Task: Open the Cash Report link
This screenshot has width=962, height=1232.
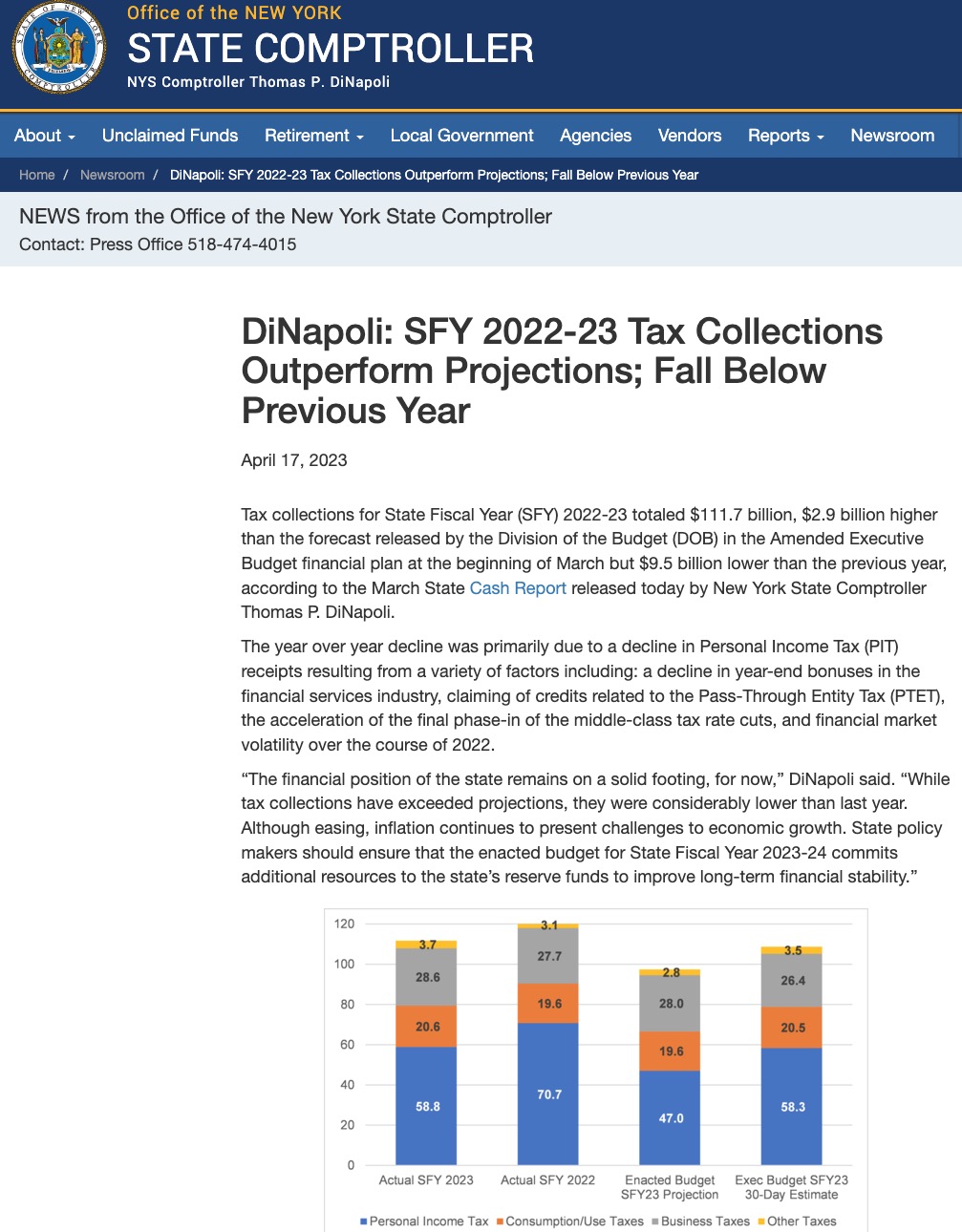Action: tap(518, 588)
